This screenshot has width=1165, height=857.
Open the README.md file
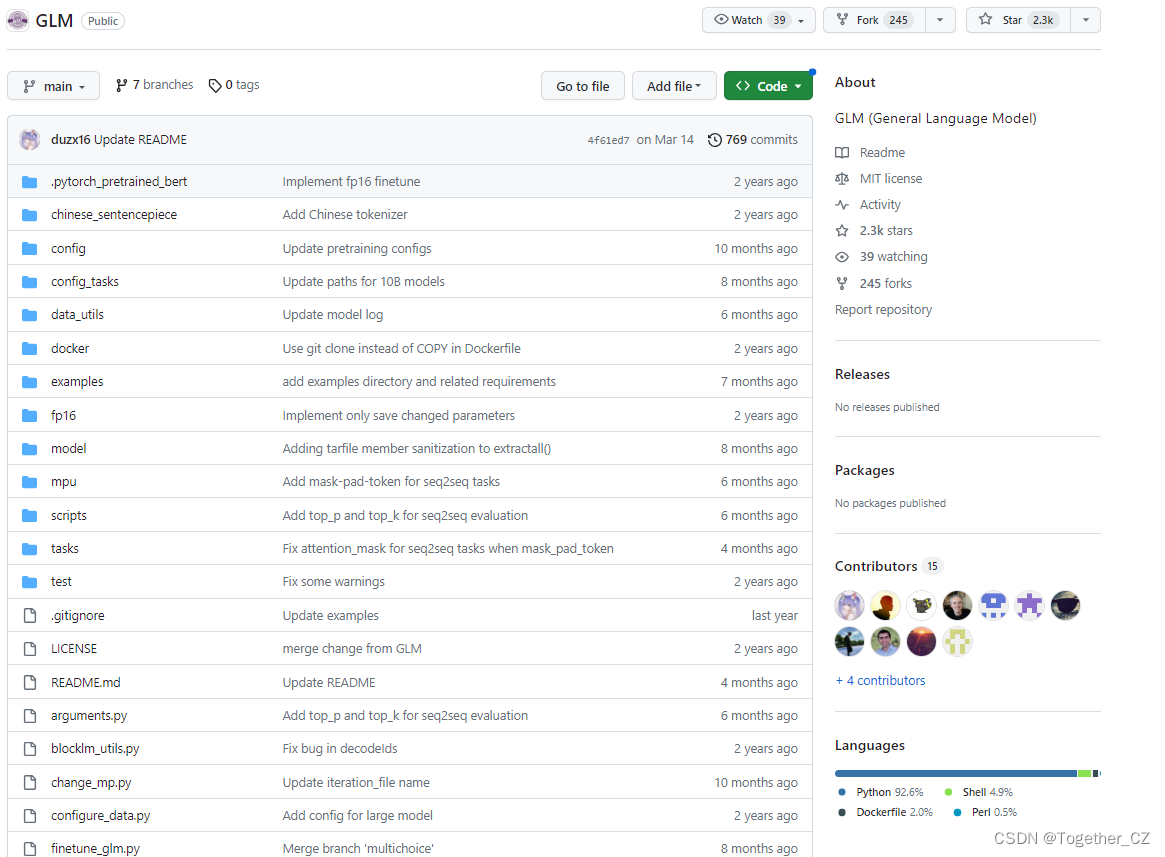tap(85, 682)
